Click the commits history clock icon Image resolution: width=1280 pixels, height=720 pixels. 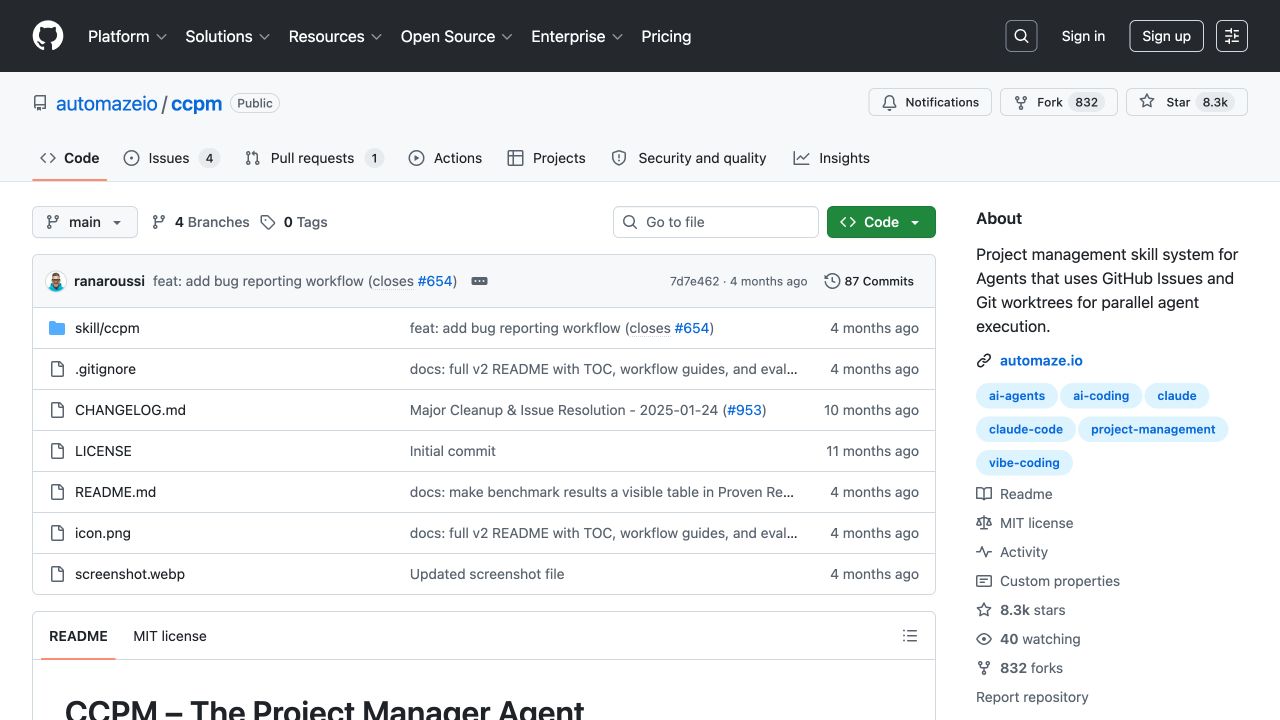click(x=832, y=281)
